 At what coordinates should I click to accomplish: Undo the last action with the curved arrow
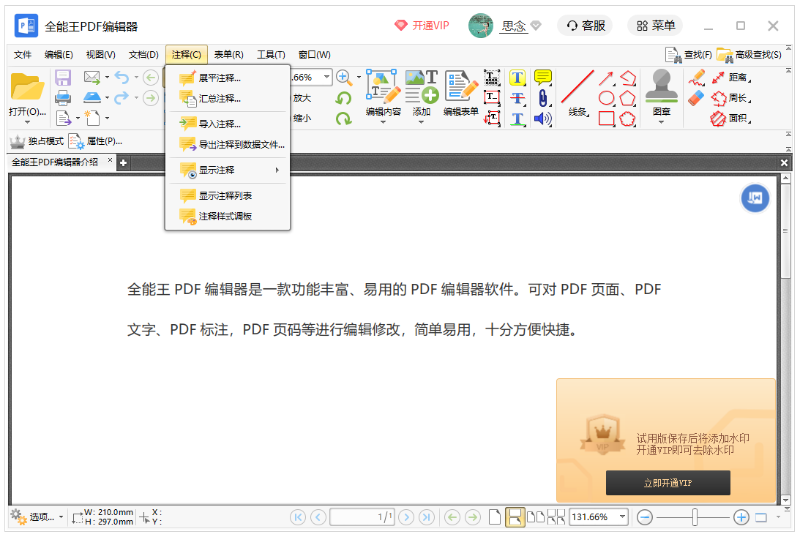tap(122, 78)
